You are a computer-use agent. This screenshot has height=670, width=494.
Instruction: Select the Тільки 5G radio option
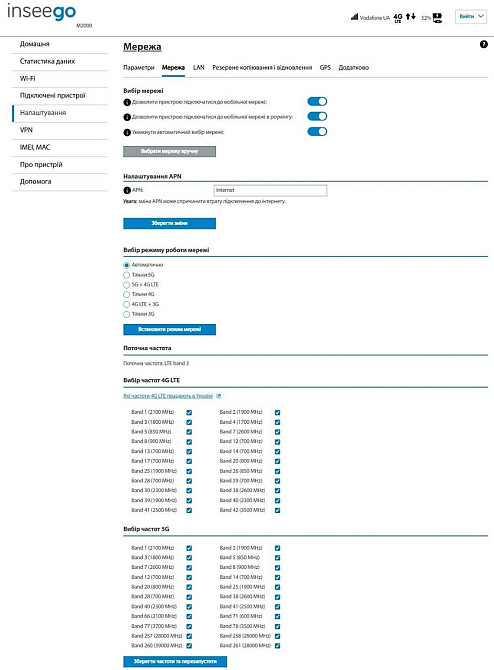pyautogui.click(x=126, y=275)
